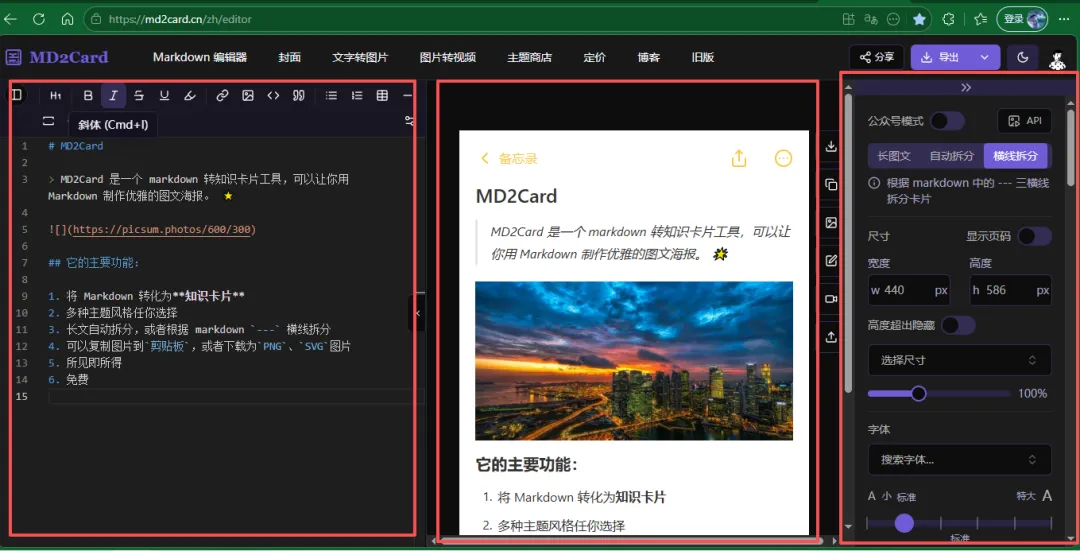1080x551 pixels.
Task: Apply highlighter marker formatting
Action: pos(190,96)
